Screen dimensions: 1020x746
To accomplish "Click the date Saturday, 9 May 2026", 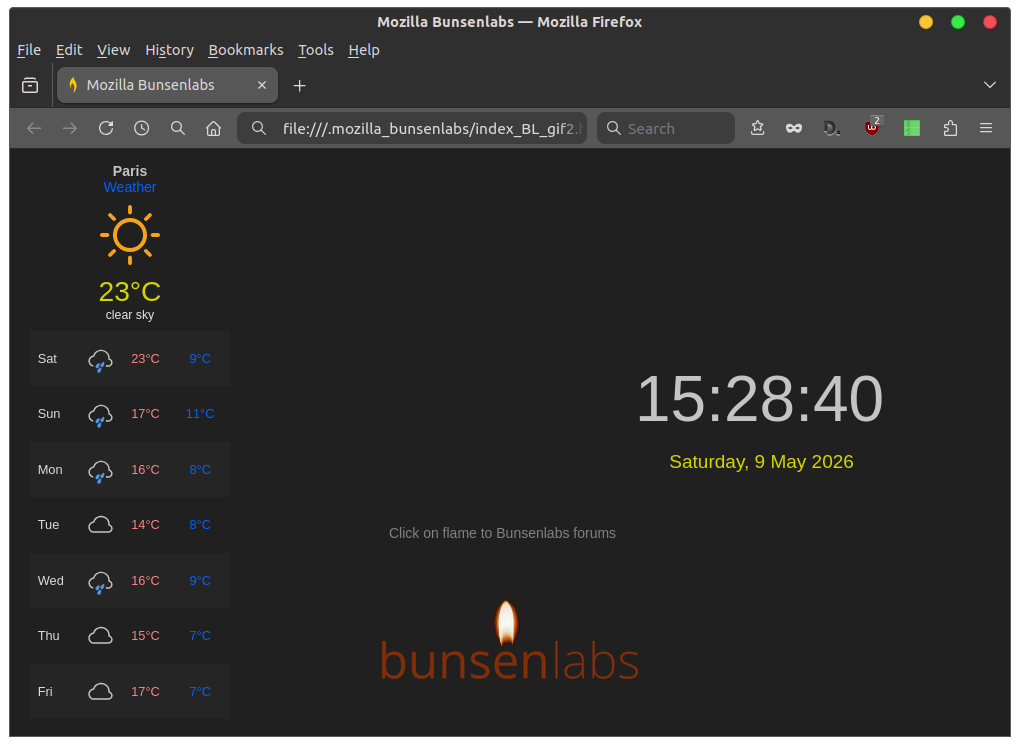I will point(761,462).
